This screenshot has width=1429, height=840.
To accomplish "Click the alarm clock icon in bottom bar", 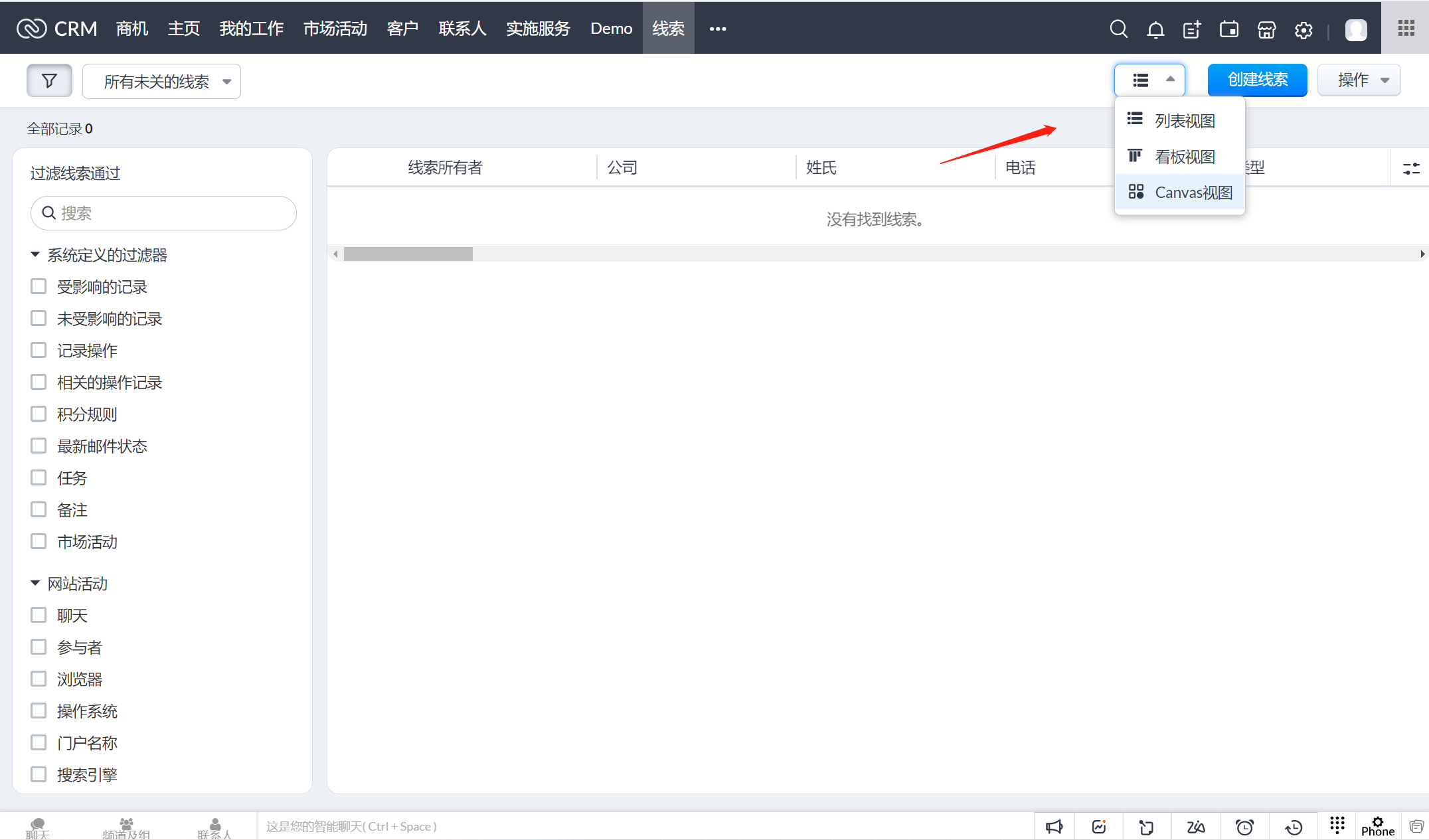I will coord(1244,827).
